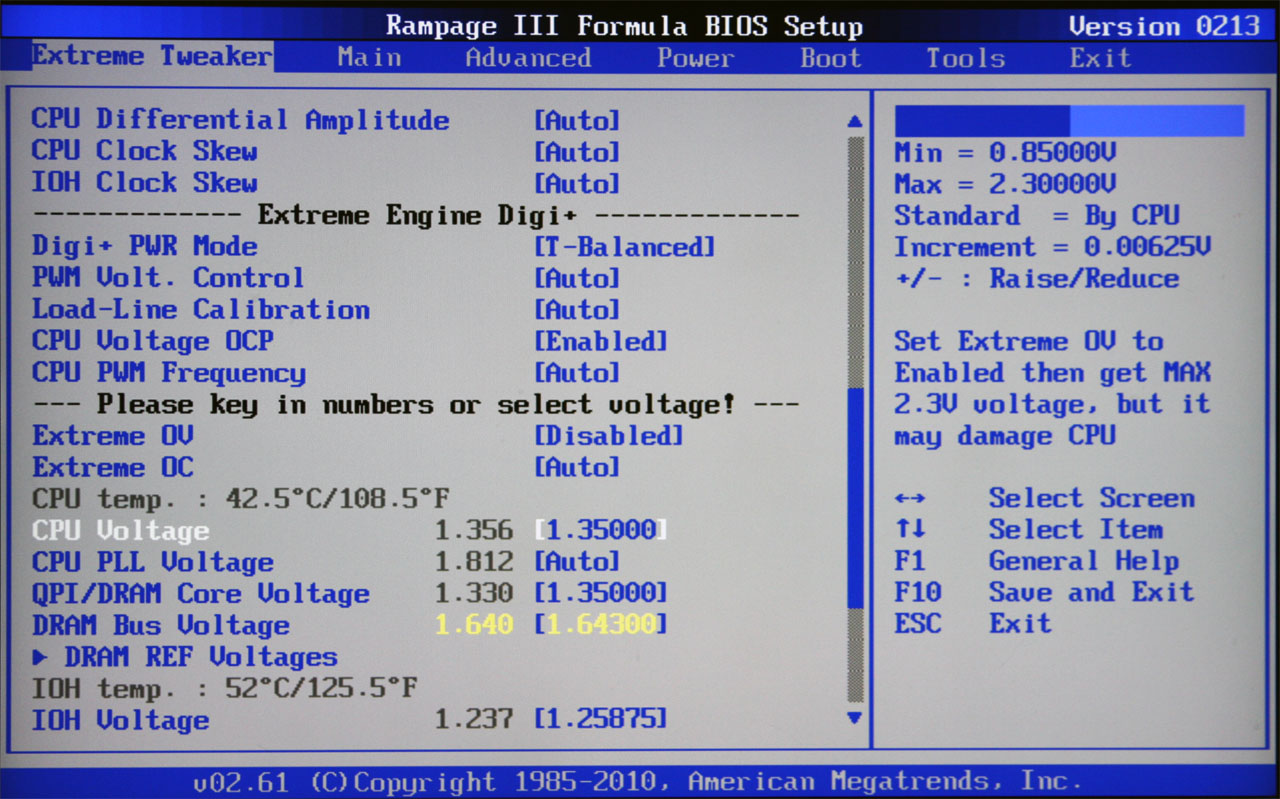Click the Version 0213 text
The width and height of the screenshot is (1280, 799).
(1164, 25)
